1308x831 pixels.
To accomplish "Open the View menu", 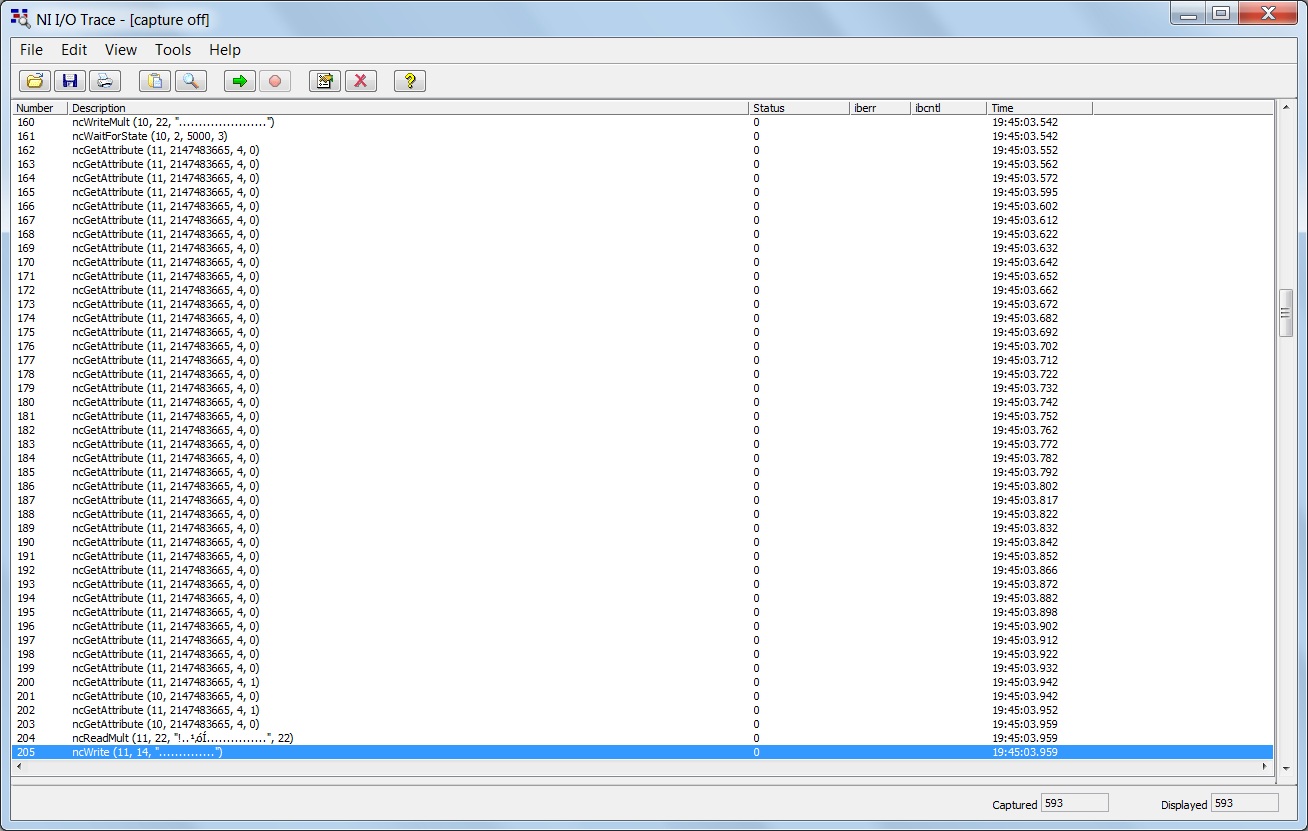I will [x=121, y=50].
